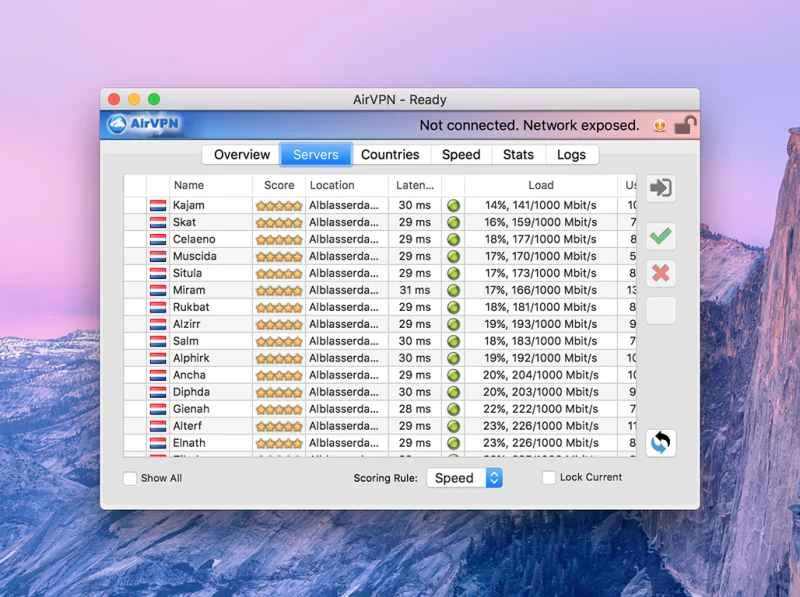Click the unlocked padlock Network Lock icon

682,125
